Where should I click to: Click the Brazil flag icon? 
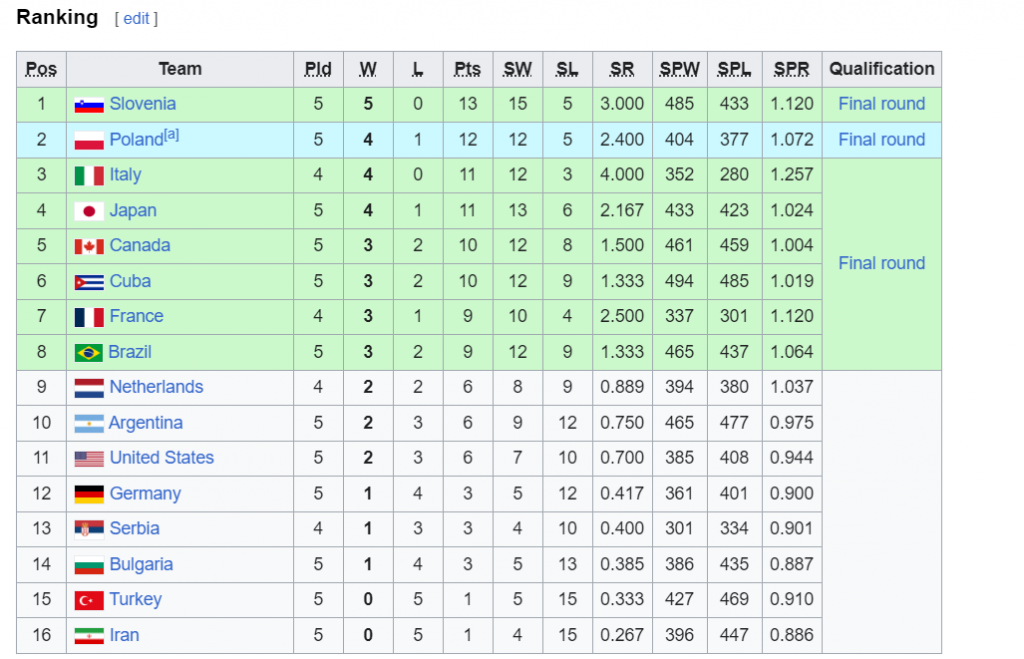click(88, 353)
